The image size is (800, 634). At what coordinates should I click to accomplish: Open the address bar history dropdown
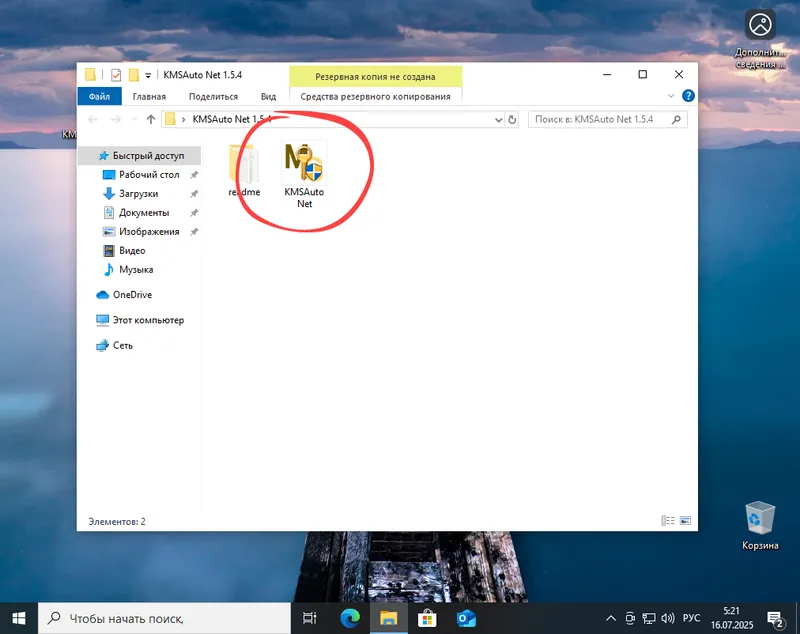tap(497, 119)
